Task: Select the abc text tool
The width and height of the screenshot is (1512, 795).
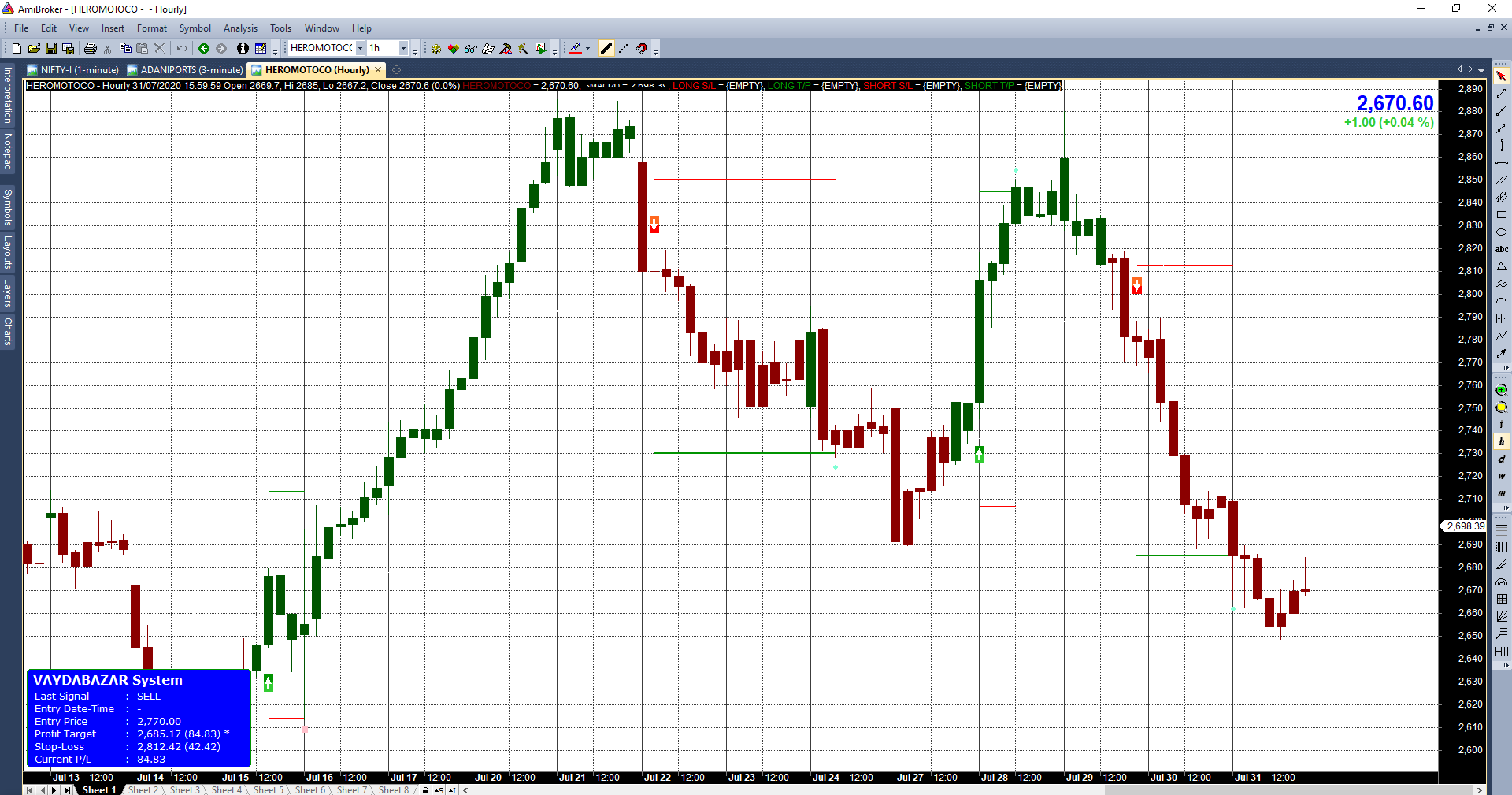Action: pyautogui.click(x=1502, y=250)
